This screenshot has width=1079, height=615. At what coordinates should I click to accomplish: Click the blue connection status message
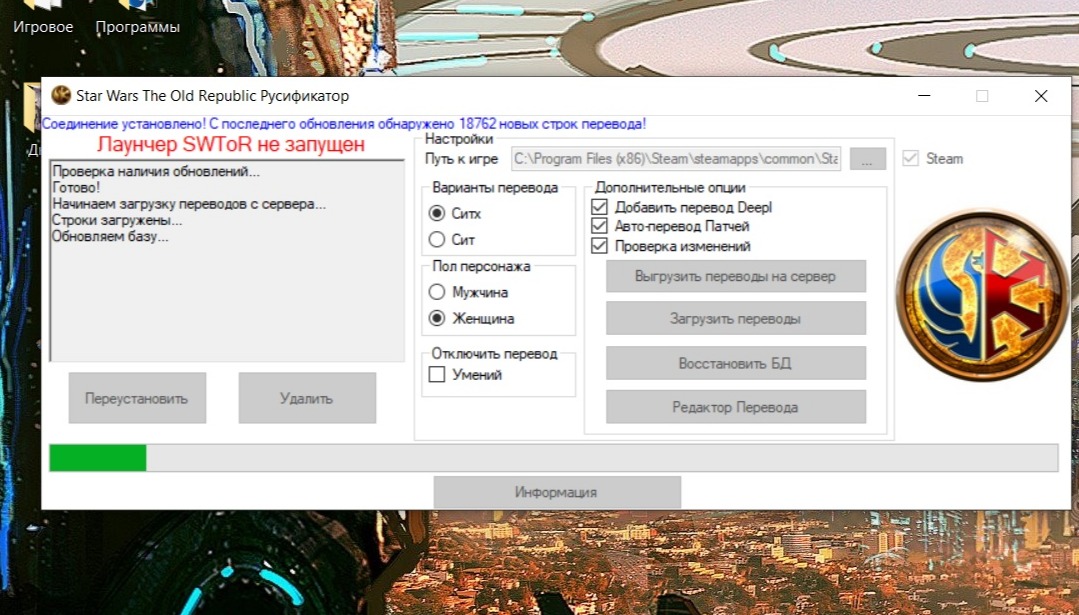344,125
